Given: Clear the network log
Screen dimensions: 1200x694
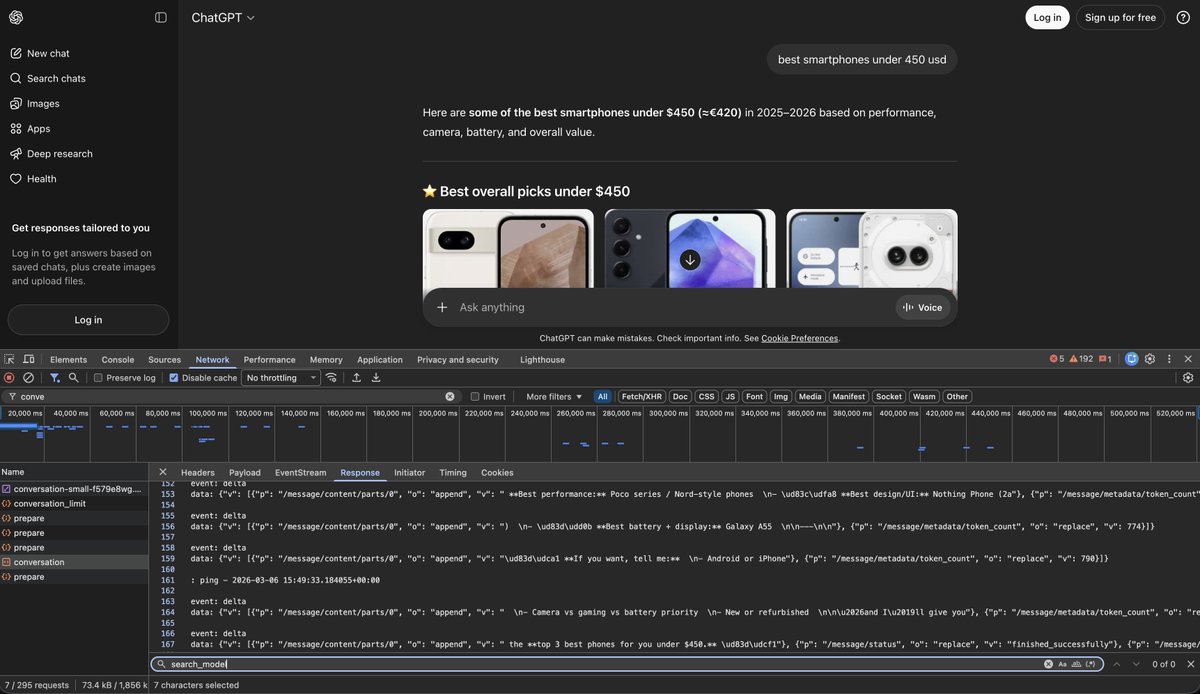Looking at the screenshot, I should click(29, 377).
